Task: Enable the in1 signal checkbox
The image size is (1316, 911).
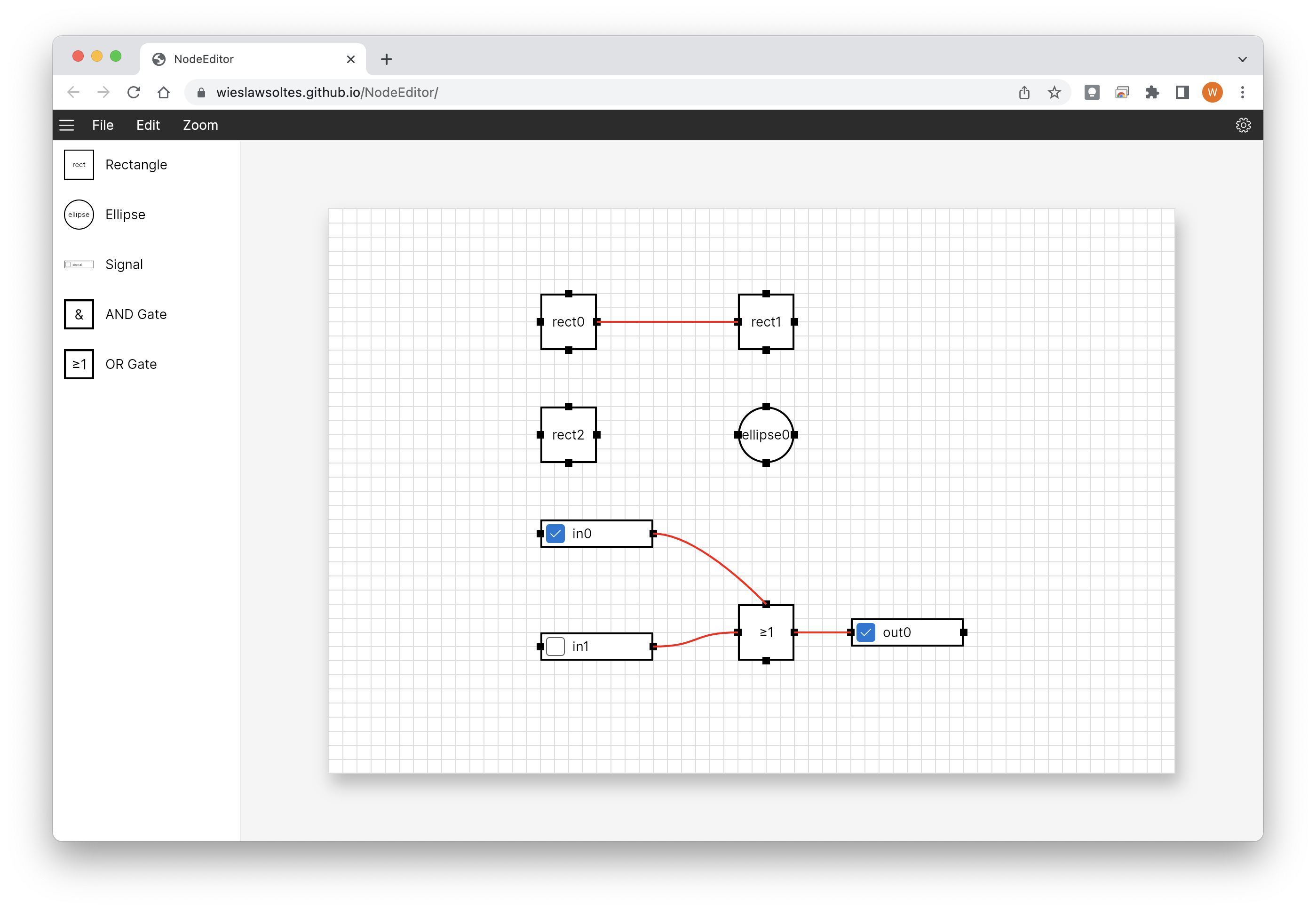Action: [555, 647]
